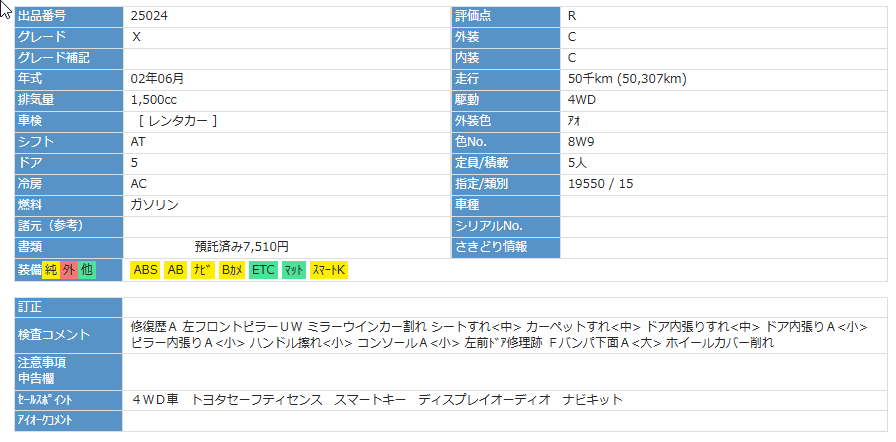
Task: Click the green 他 legend tag
Action: pyautogui.click(x=87, y=270)
